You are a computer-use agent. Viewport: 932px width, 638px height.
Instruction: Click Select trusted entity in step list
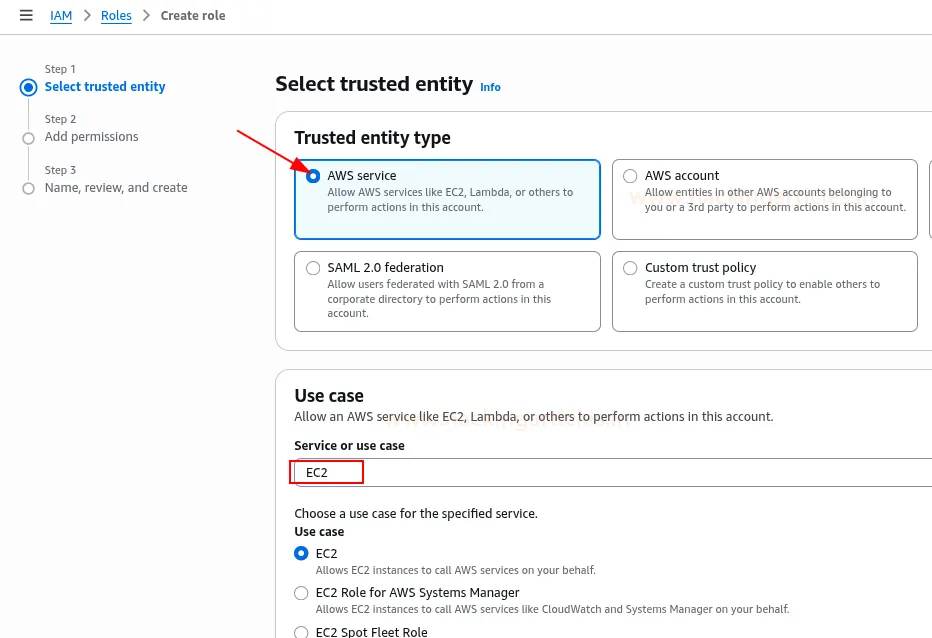(105, 87)
